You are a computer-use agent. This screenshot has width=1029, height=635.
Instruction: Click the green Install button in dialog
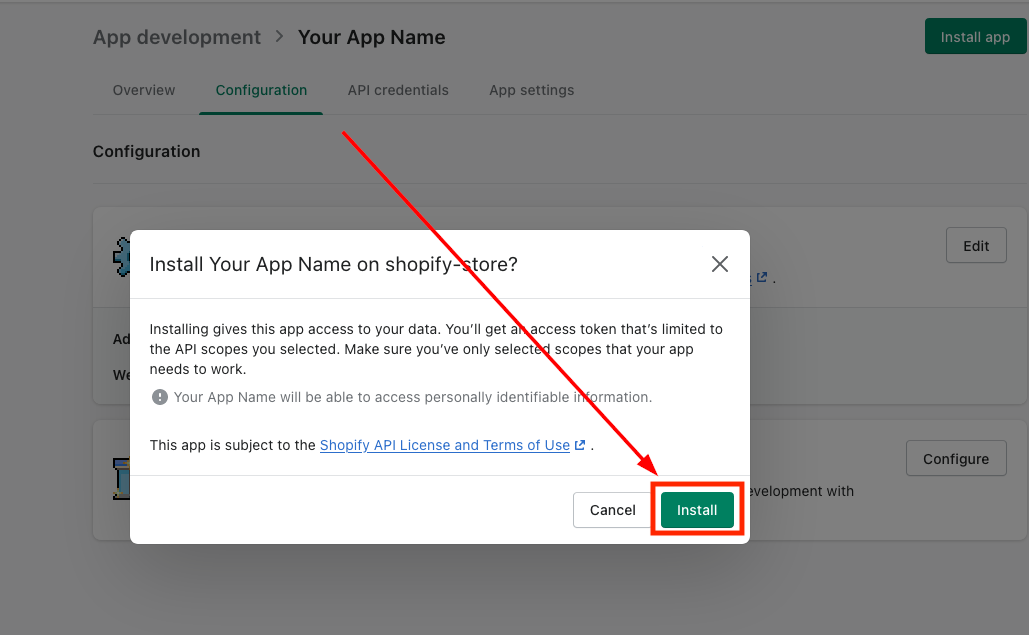[x=697, y=510]
